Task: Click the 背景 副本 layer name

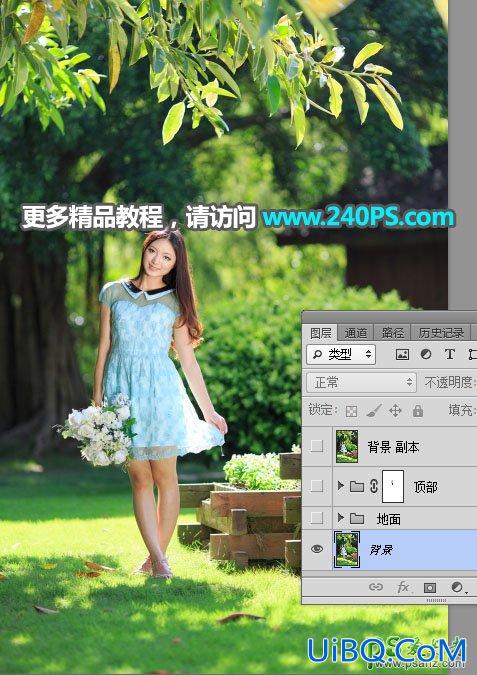Action: pyautogui.click(x=393, y=447)
